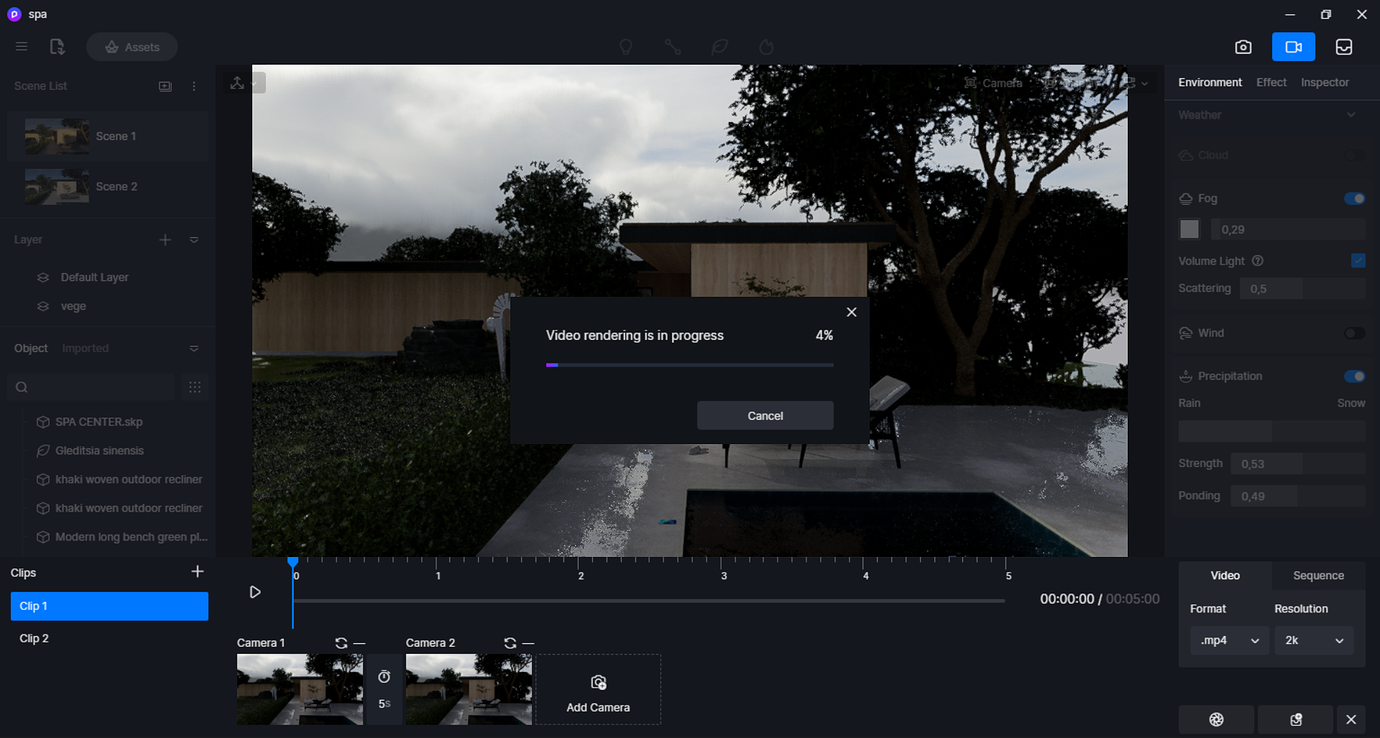Switch to photo camera mode
This screenshot has width=1380, height=738.
coord(1243,47)
